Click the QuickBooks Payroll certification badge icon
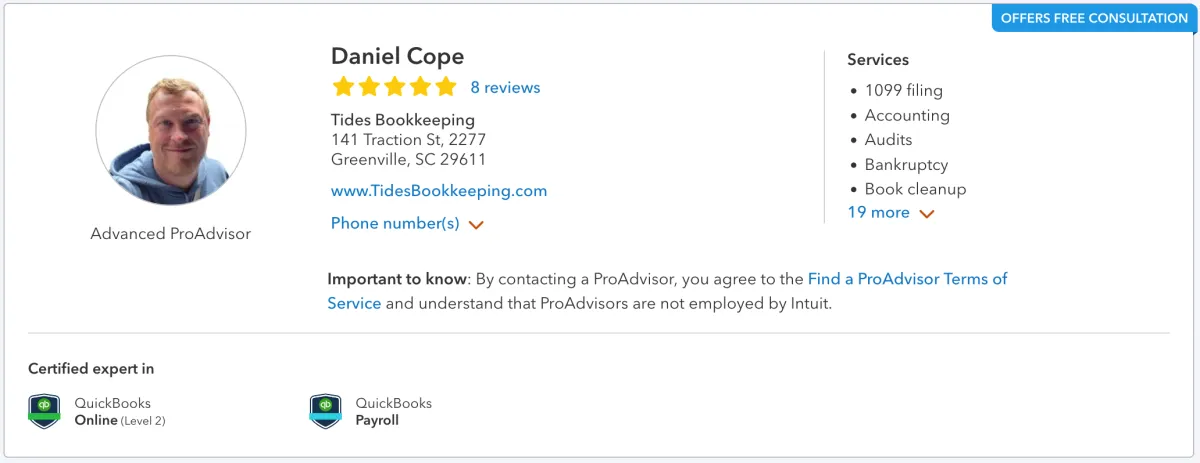Viewport: 1200px width, 463px height. [326, 411]
